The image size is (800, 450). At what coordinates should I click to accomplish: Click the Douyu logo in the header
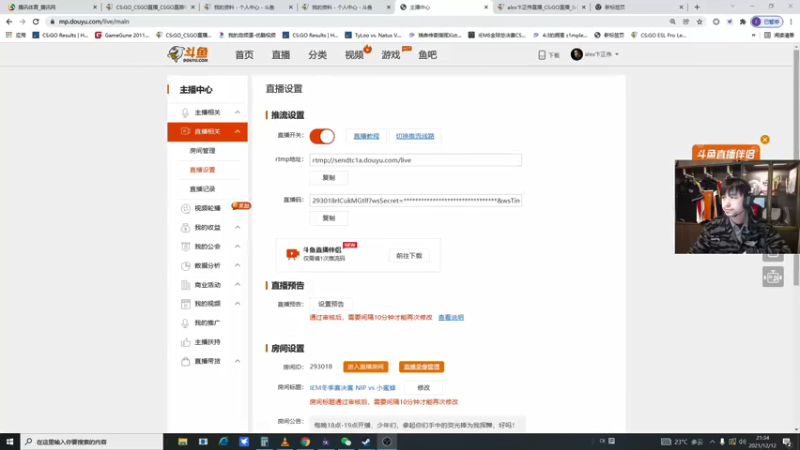tap(188, 54)
